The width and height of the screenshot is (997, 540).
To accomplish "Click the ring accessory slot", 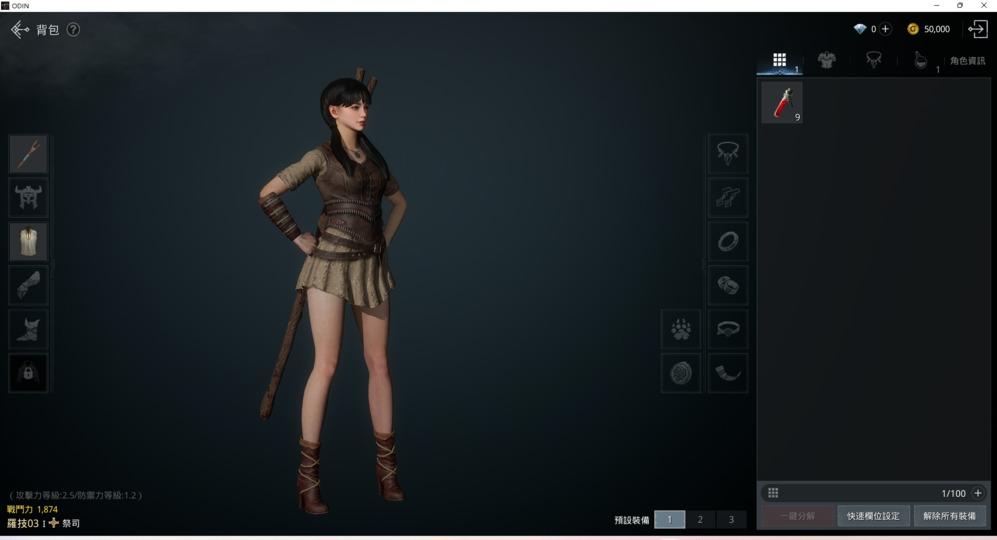I will click(728, 242).
